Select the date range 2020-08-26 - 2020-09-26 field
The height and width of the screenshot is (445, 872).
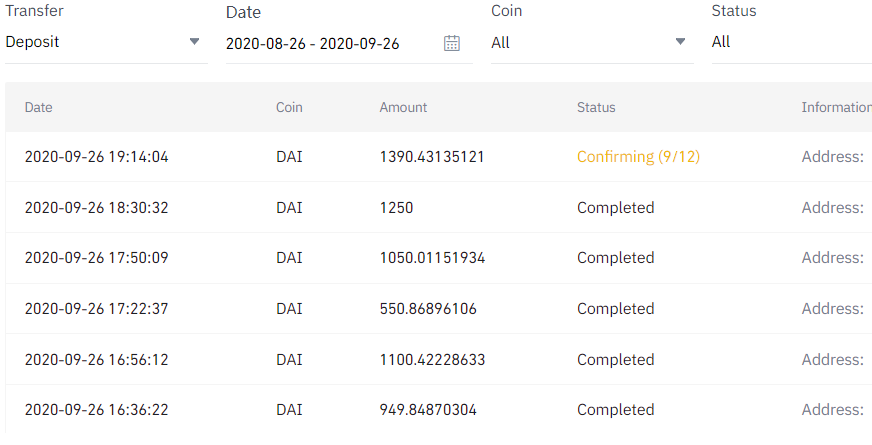coord(349,43)
